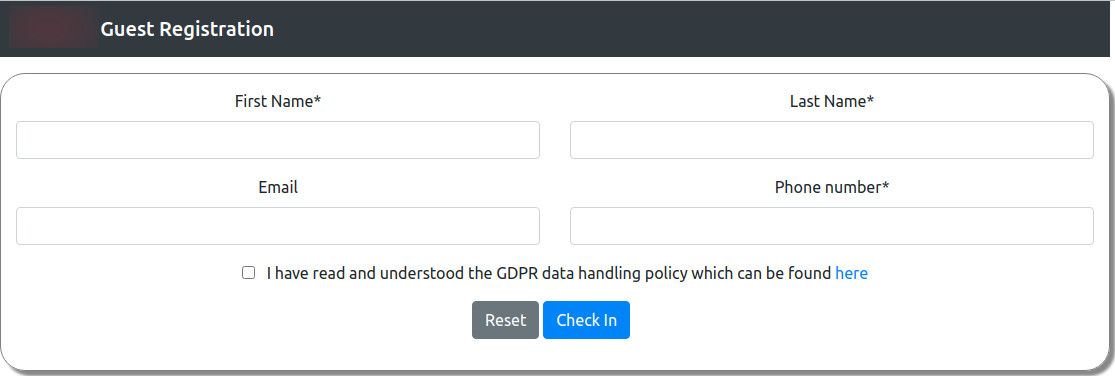Click the Phone number* label
This screenshot has width=1115, height=376.
(831, 188)
